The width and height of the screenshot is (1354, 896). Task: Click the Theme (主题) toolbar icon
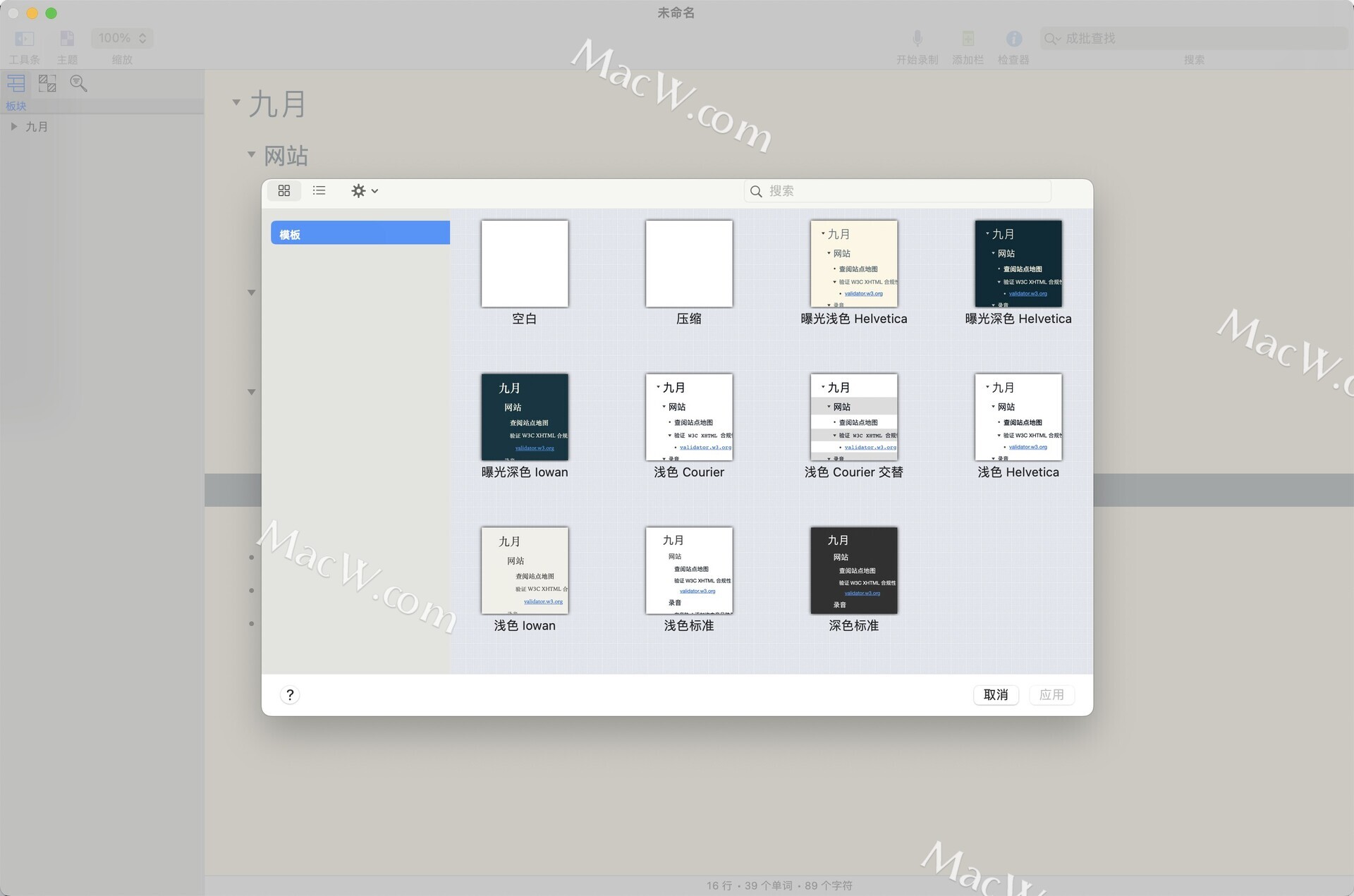tap(67, 39)
